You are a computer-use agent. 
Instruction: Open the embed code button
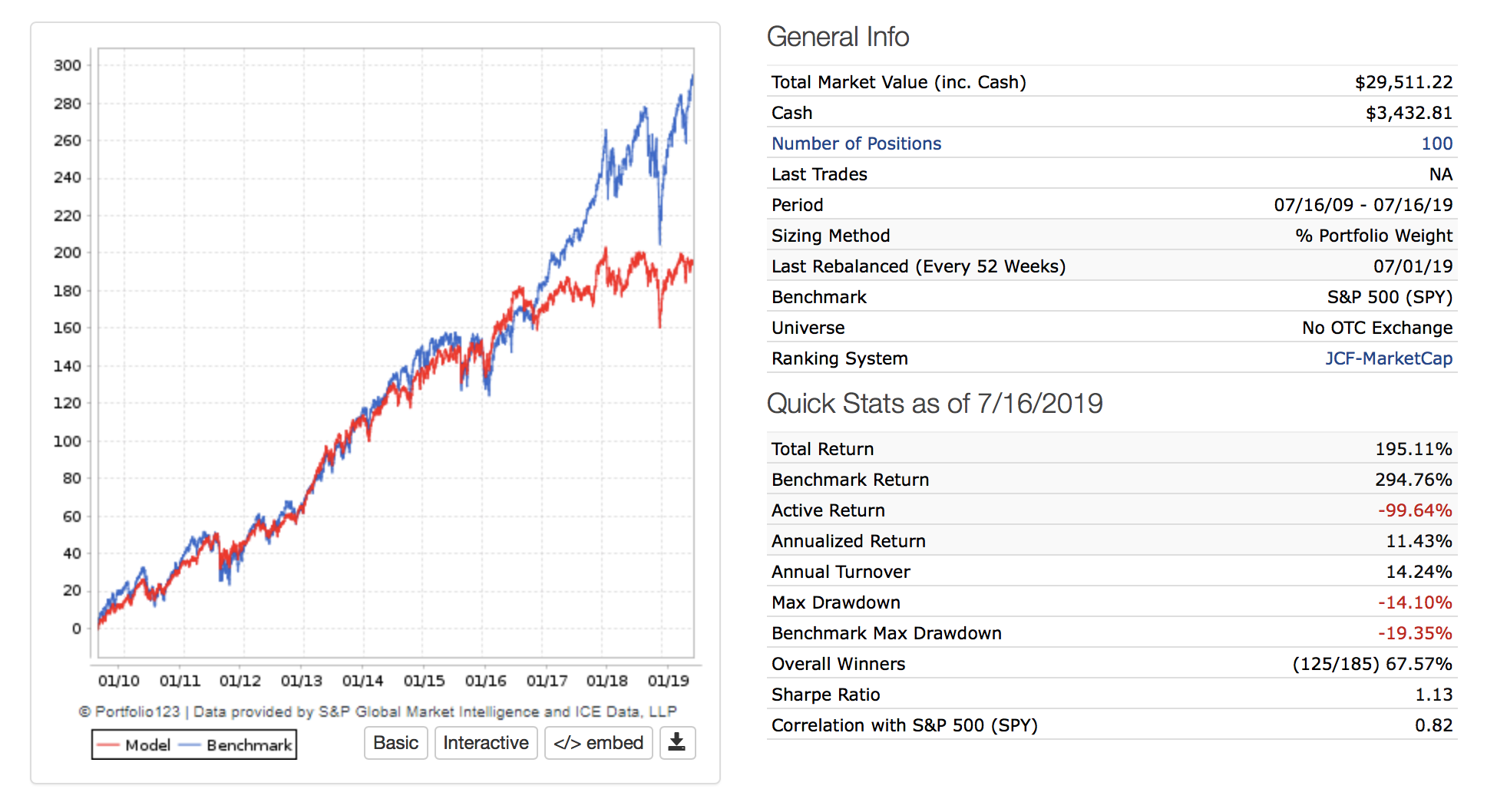click(x=598, y=743)
